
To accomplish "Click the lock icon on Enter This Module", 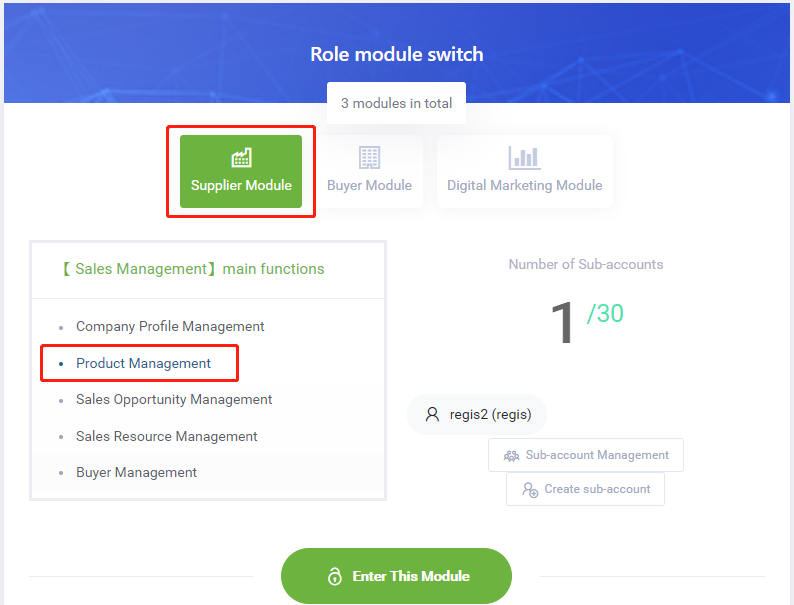I will tap(335, 576).
